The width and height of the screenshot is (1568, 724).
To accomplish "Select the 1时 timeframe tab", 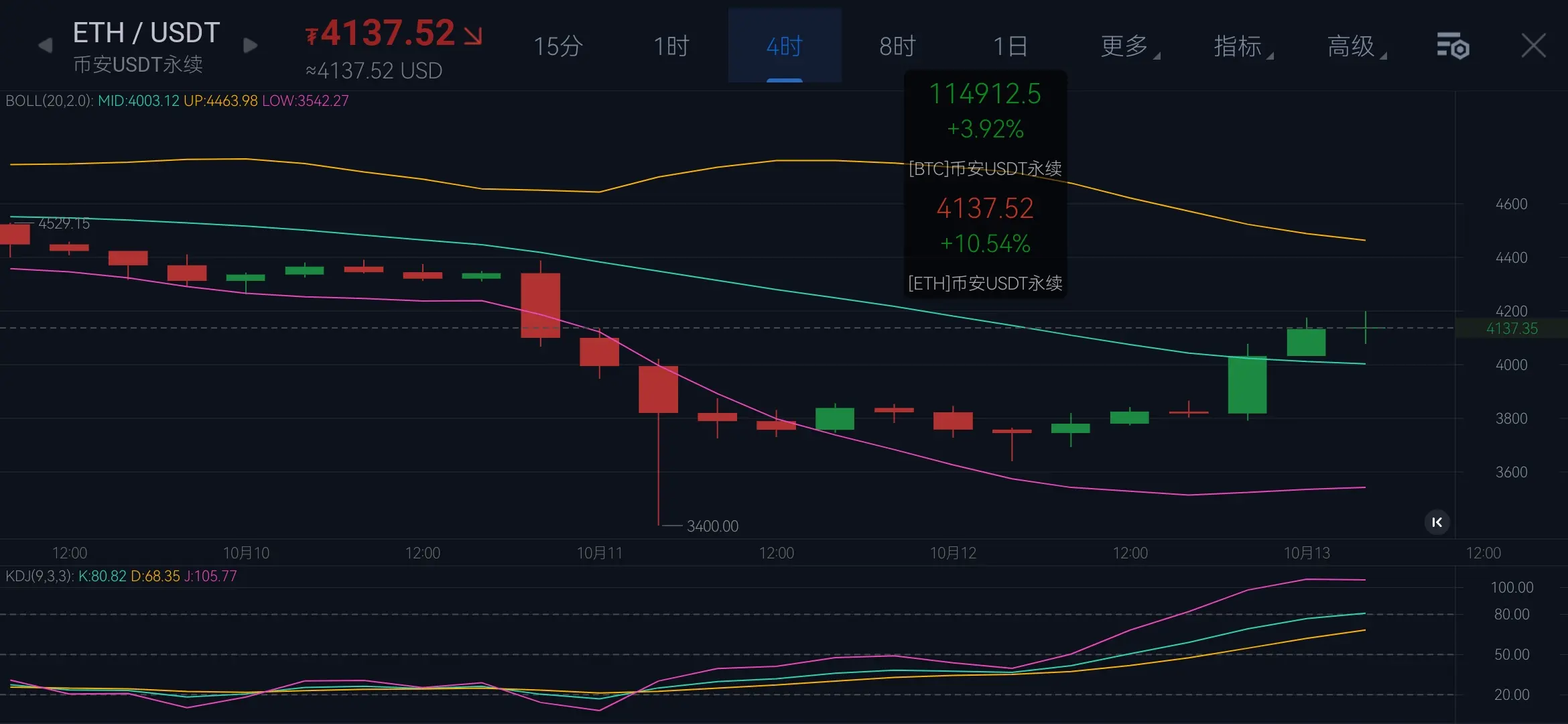I will coord(671,46).
